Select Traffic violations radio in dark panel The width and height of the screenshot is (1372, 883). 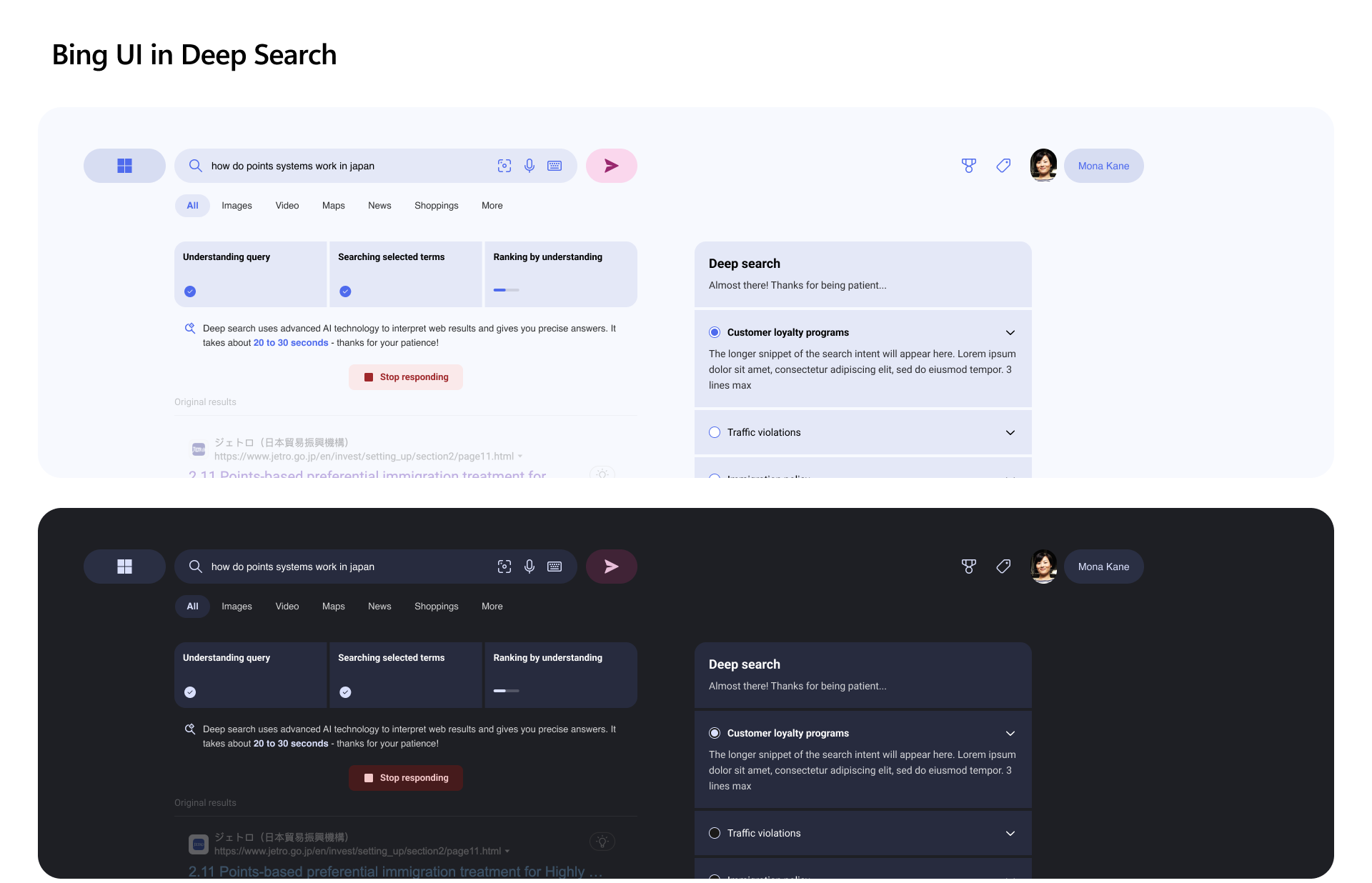click(x=715, y=833)
